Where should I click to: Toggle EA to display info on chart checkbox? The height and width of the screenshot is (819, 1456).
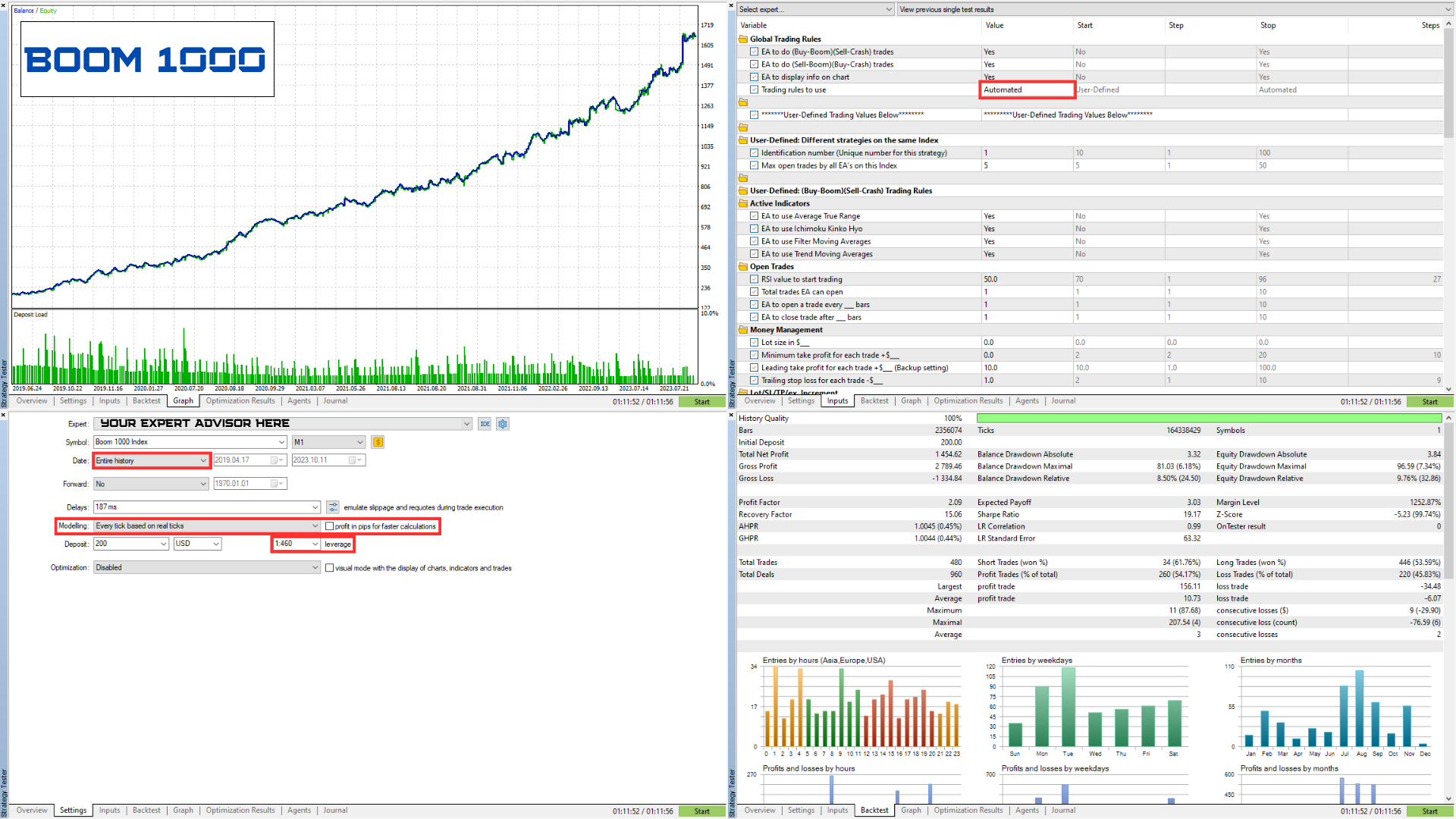click(755, 77)
